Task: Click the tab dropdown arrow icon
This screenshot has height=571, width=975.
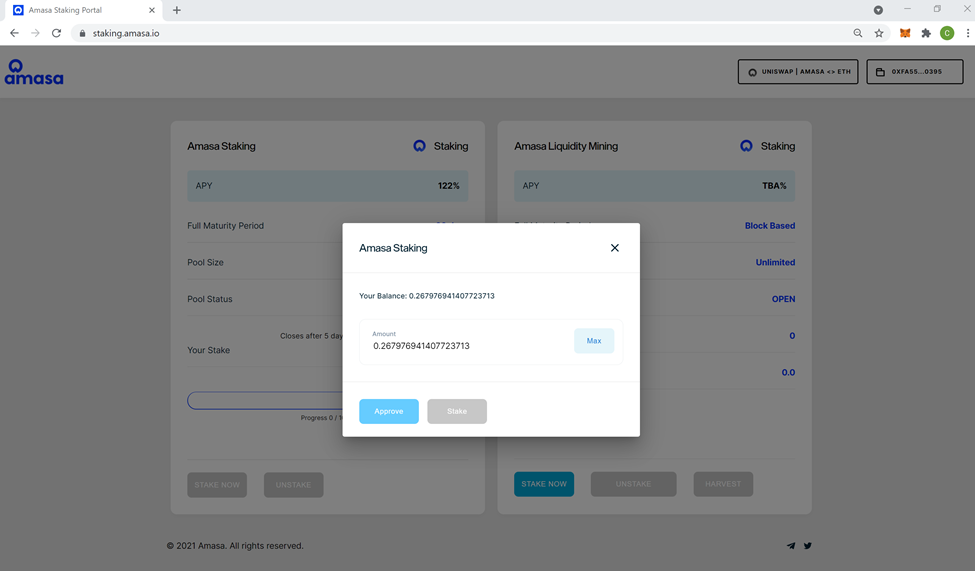Action: click(x=878, y=10)
